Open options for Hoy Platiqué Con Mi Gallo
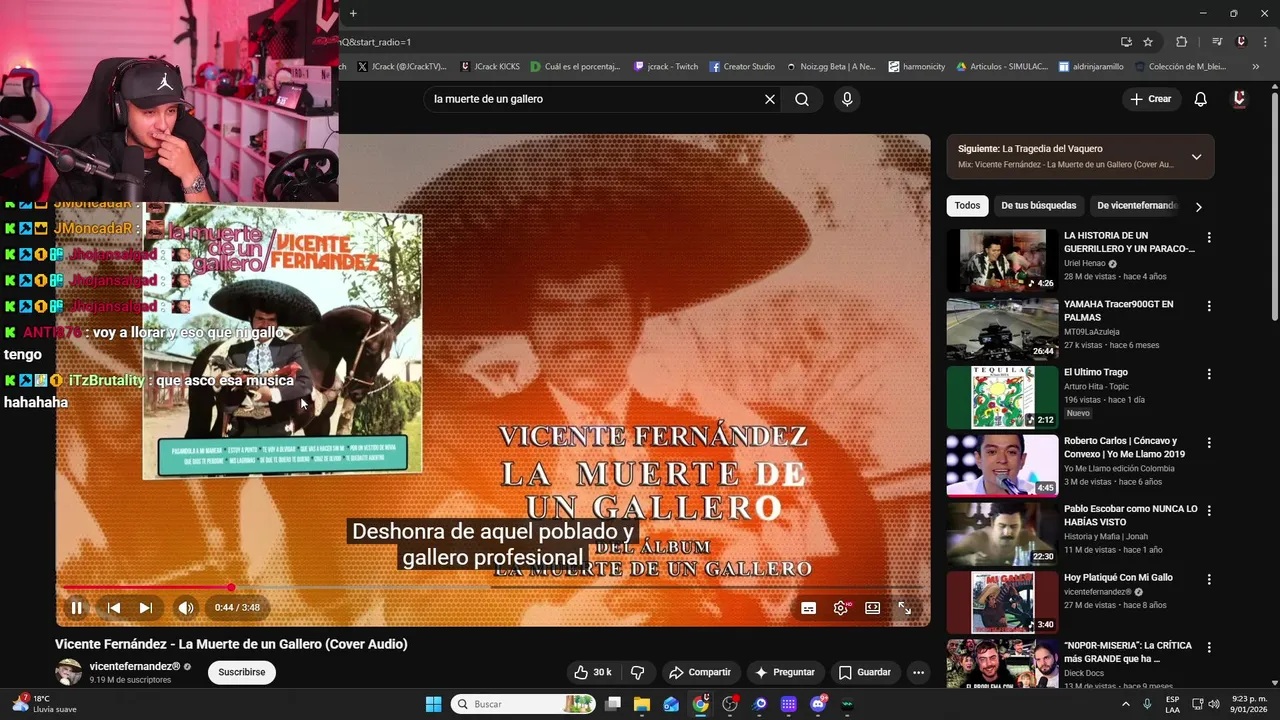This screenshot has width=1280, height=720. (1209, 579)
